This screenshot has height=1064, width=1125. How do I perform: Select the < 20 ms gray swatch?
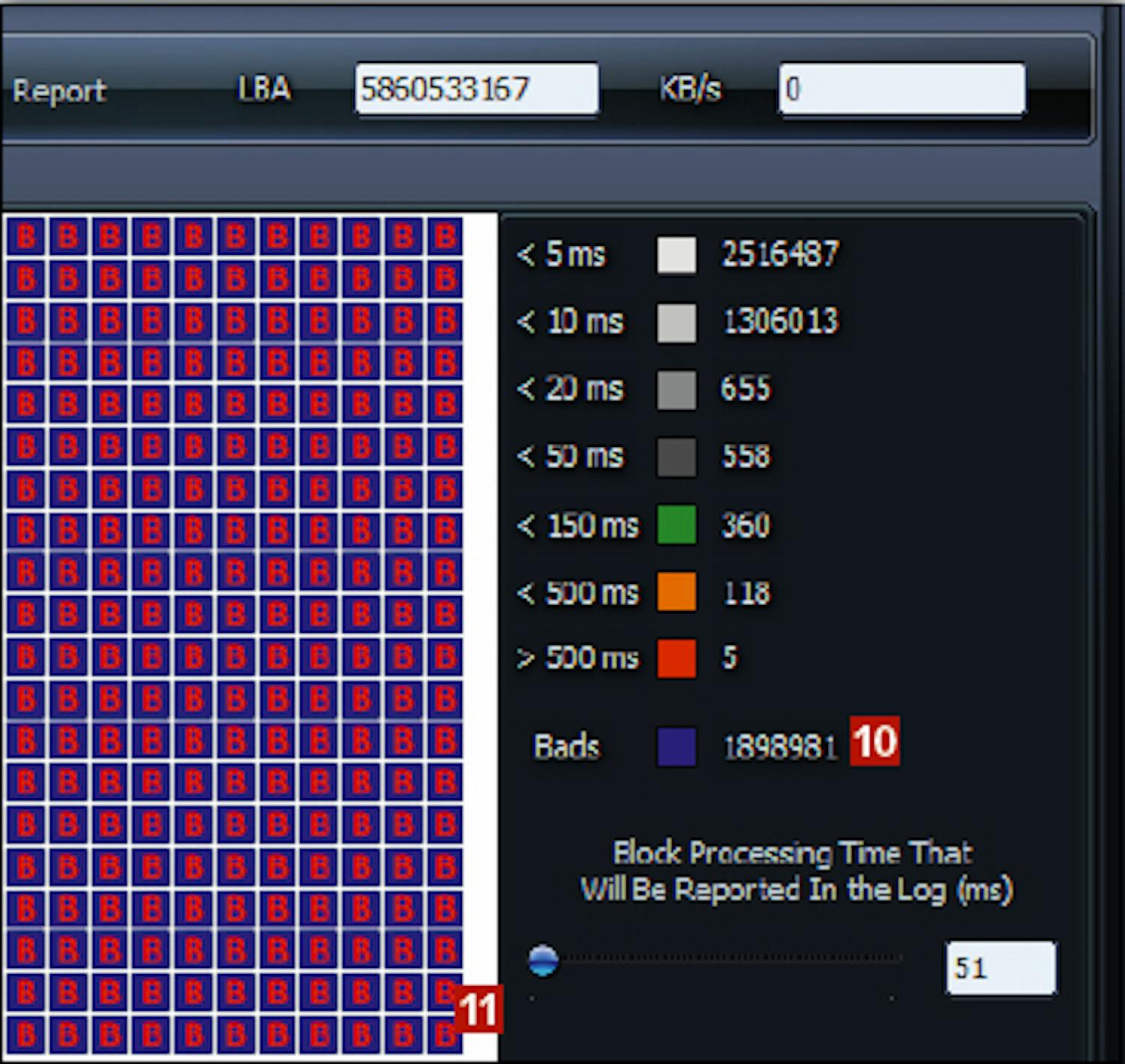(x=676, y=390)
